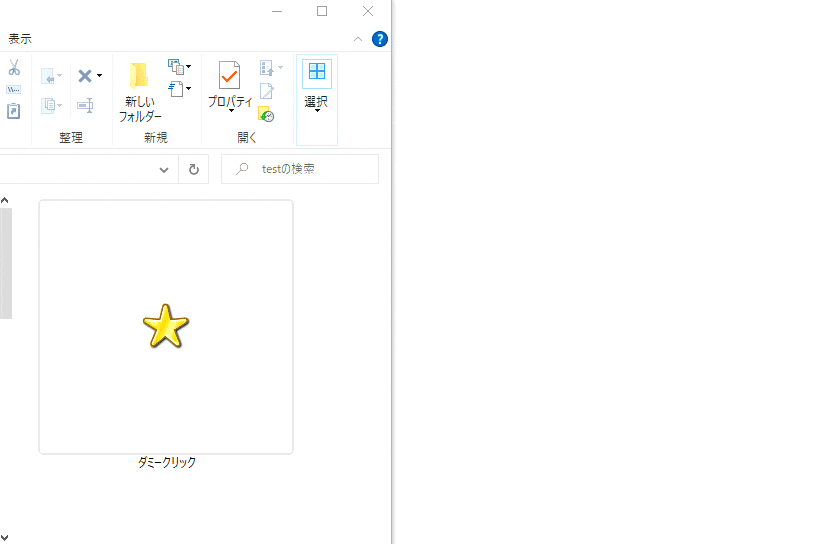Click the Paste shortcut clipboard icon
This screenshot has width=816, height=544.
point(14,111)
